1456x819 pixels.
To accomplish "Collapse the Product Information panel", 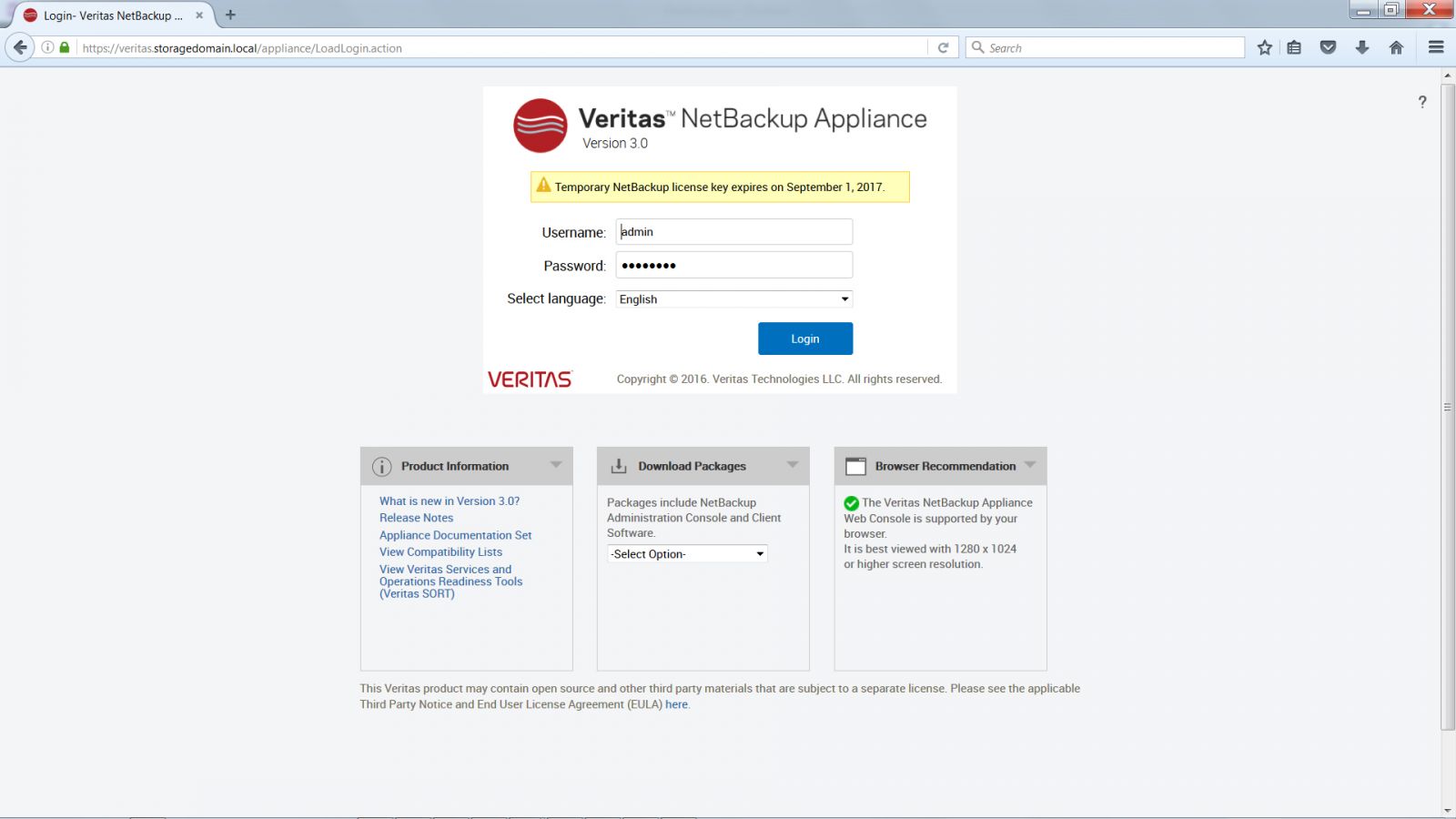I will click(556, 465).
